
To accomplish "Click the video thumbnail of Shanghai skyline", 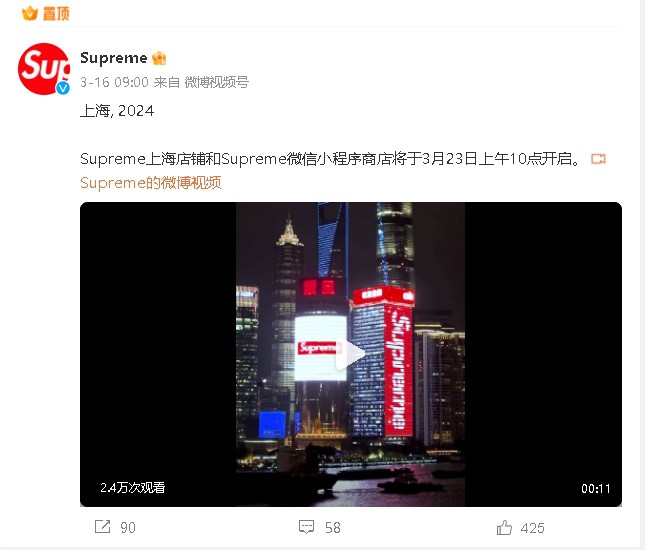I will pos(350,354).
